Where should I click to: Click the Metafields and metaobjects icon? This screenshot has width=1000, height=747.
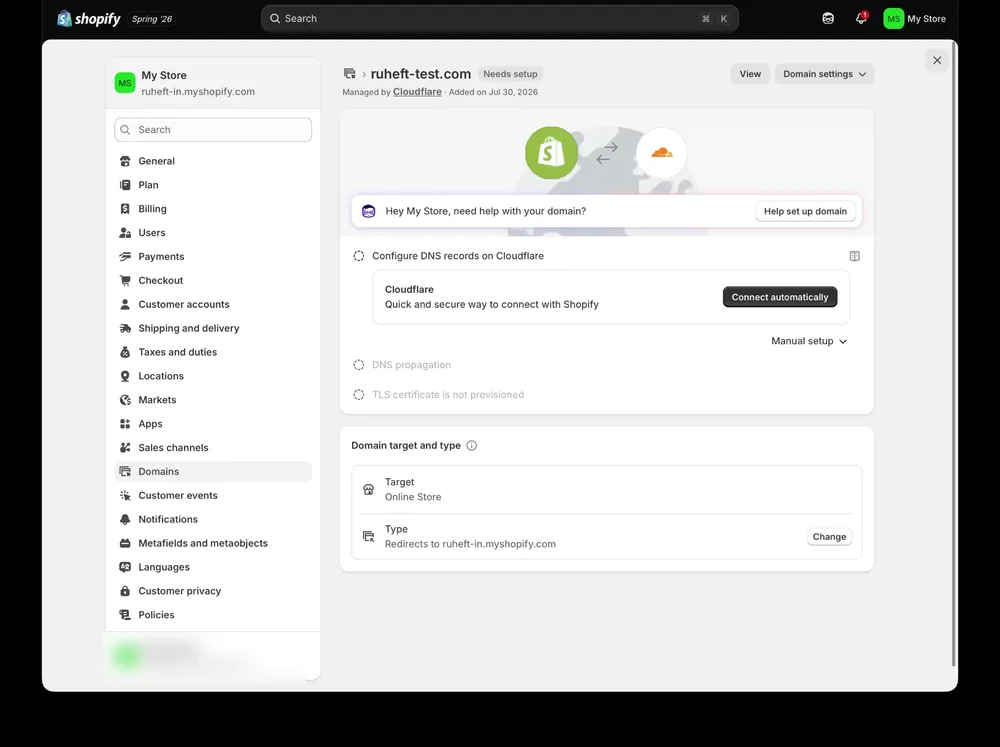(x=125, y=544)
